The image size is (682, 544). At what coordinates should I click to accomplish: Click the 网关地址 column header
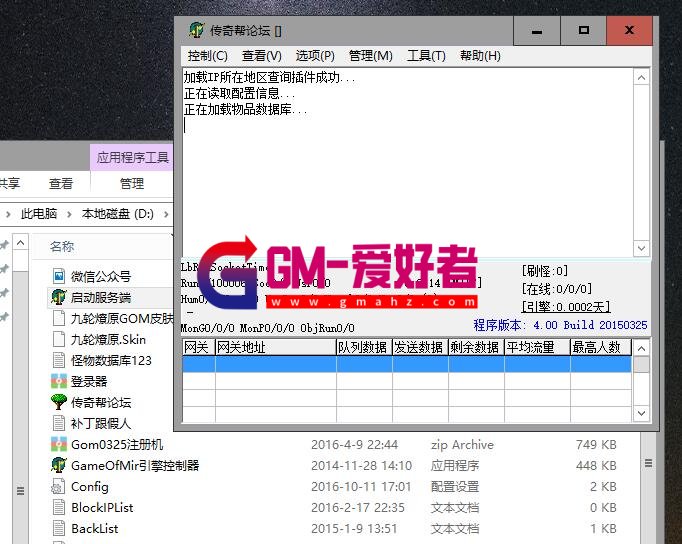click(x=276, y=347)
